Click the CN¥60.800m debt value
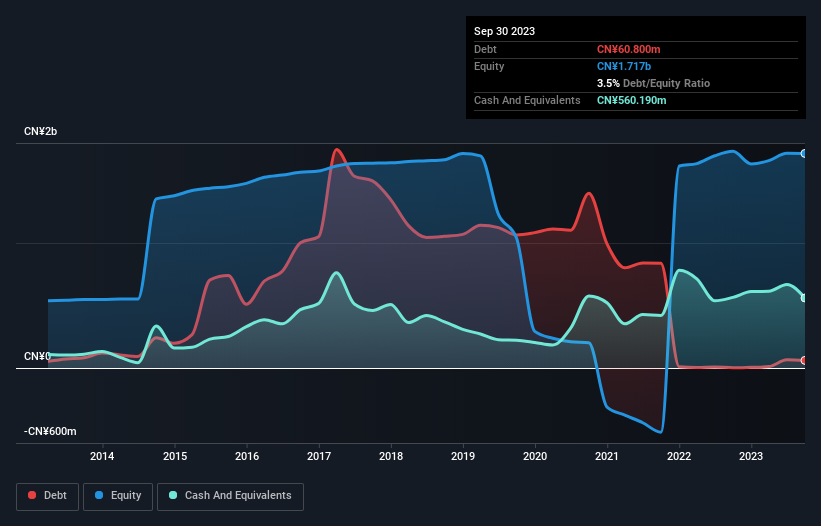 tap(628, 49)
